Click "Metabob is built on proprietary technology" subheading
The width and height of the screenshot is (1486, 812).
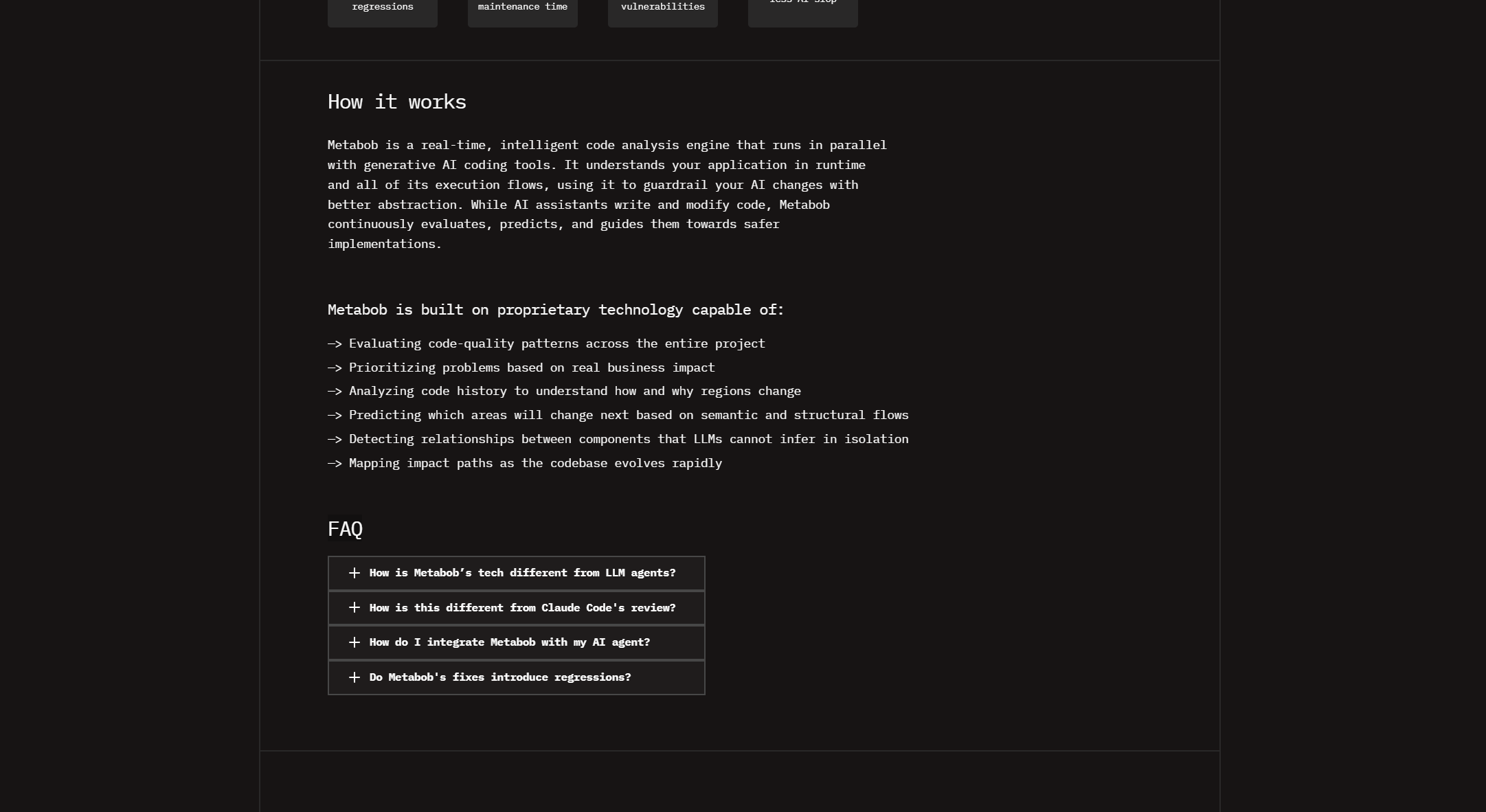556,310
